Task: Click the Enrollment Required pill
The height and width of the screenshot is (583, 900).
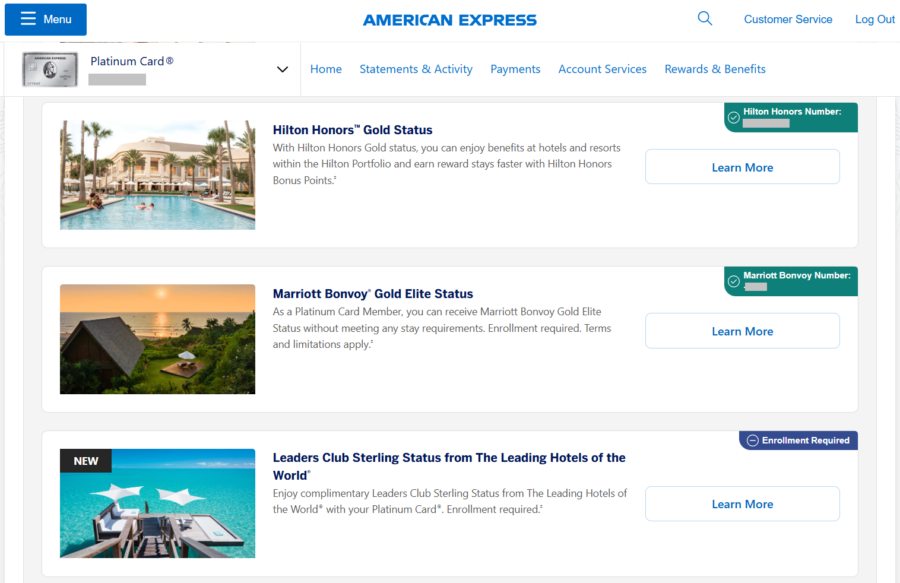Action: click(x=797, y=440)
